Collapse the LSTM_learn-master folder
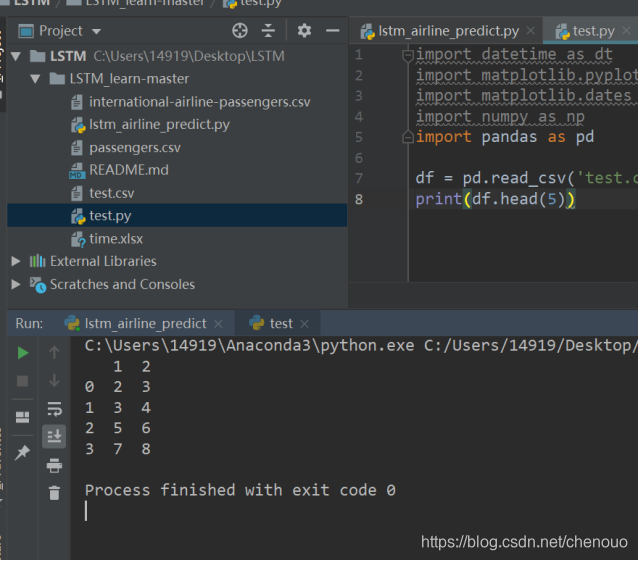The image size is (638, 561). pyautogui.click(x=35, y=79)
